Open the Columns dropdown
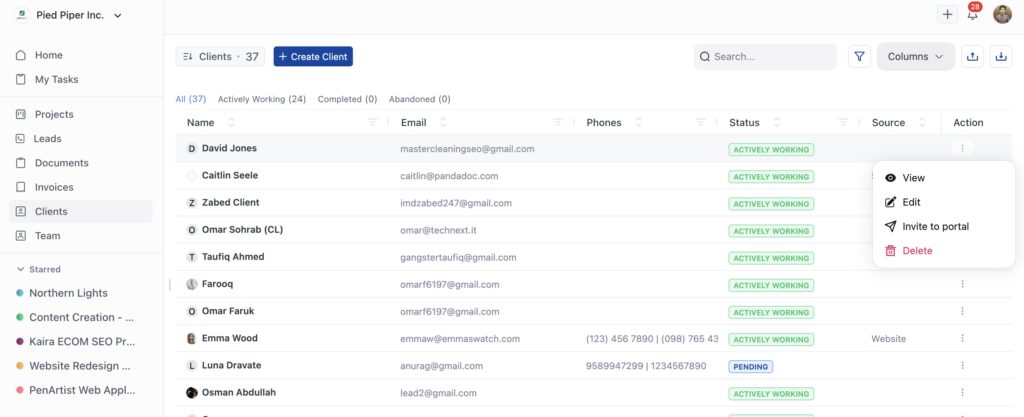 [x=915, y=57]
